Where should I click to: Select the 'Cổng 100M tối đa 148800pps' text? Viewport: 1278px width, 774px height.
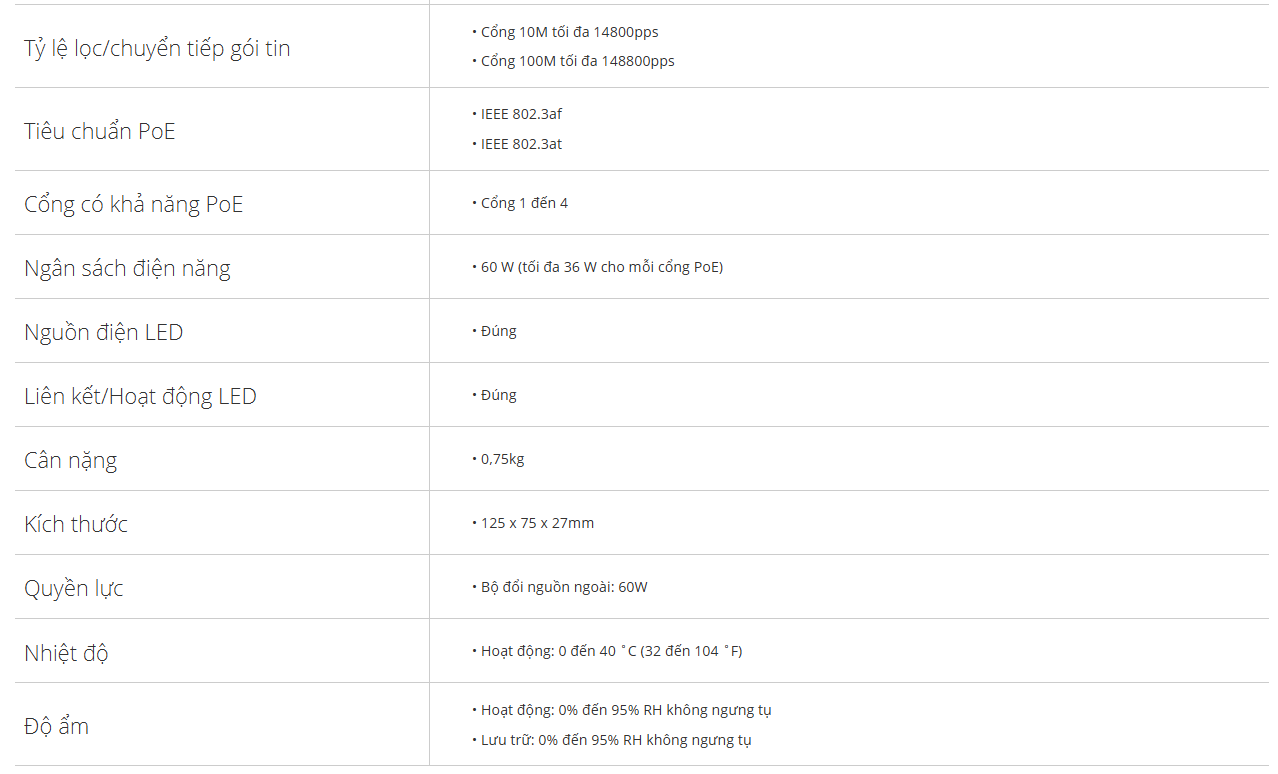click(577, 61)
